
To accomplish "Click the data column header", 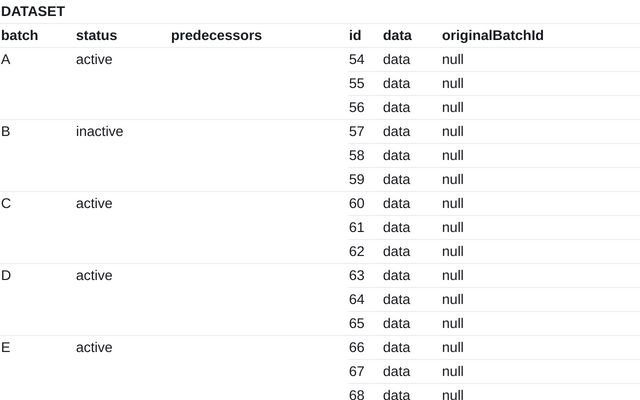I will coord(397,35).
